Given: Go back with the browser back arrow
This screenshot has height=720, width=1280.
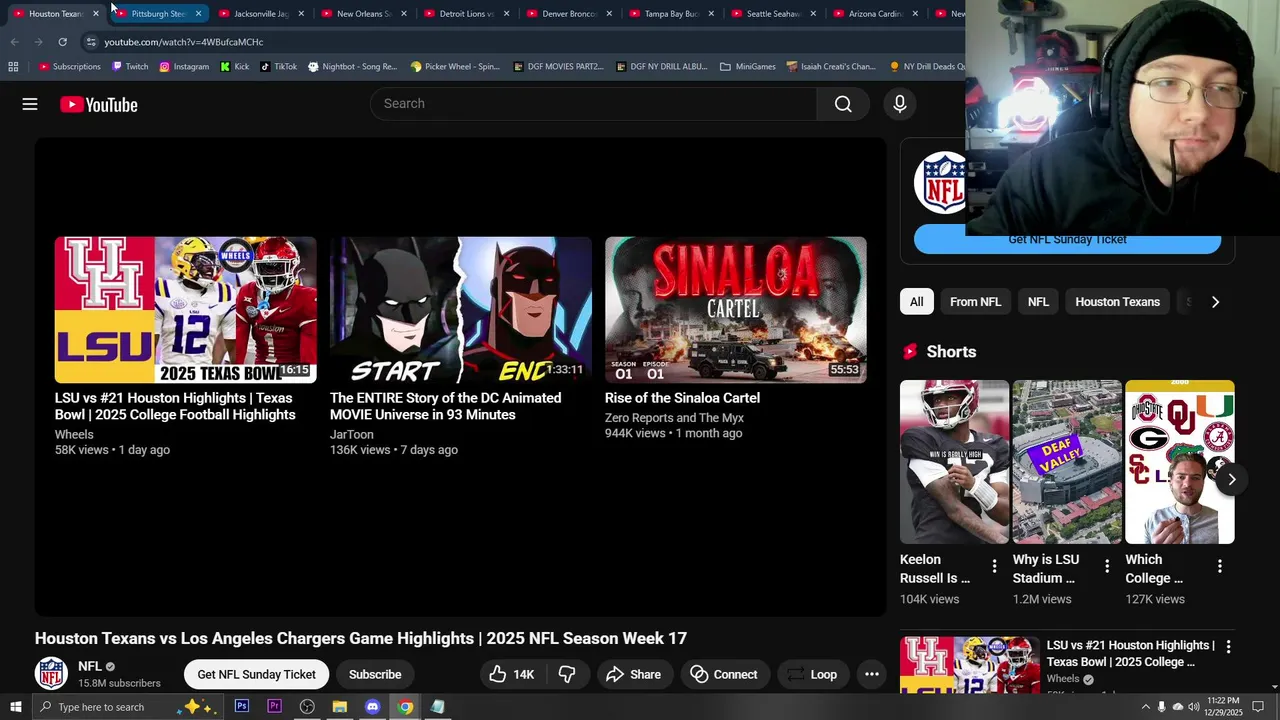Looking at the screenshot, I should coord(14,42).
